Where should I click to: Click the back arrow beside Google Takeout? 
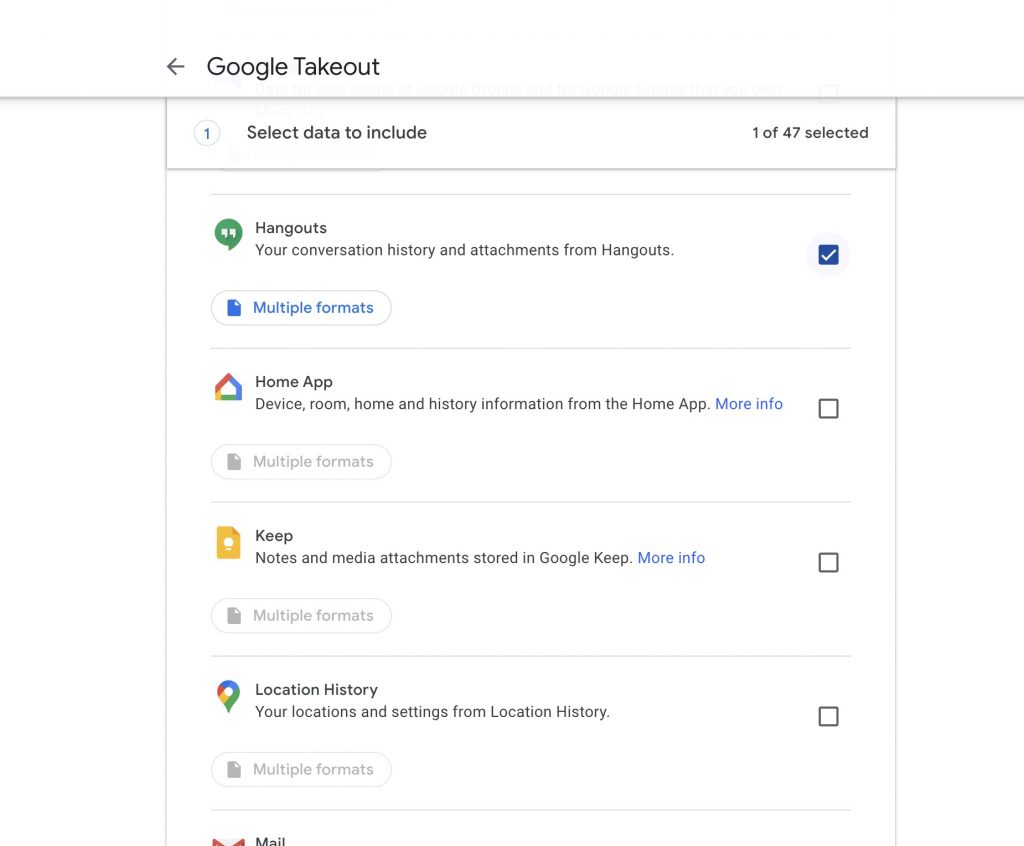click(x=176, y=67)
